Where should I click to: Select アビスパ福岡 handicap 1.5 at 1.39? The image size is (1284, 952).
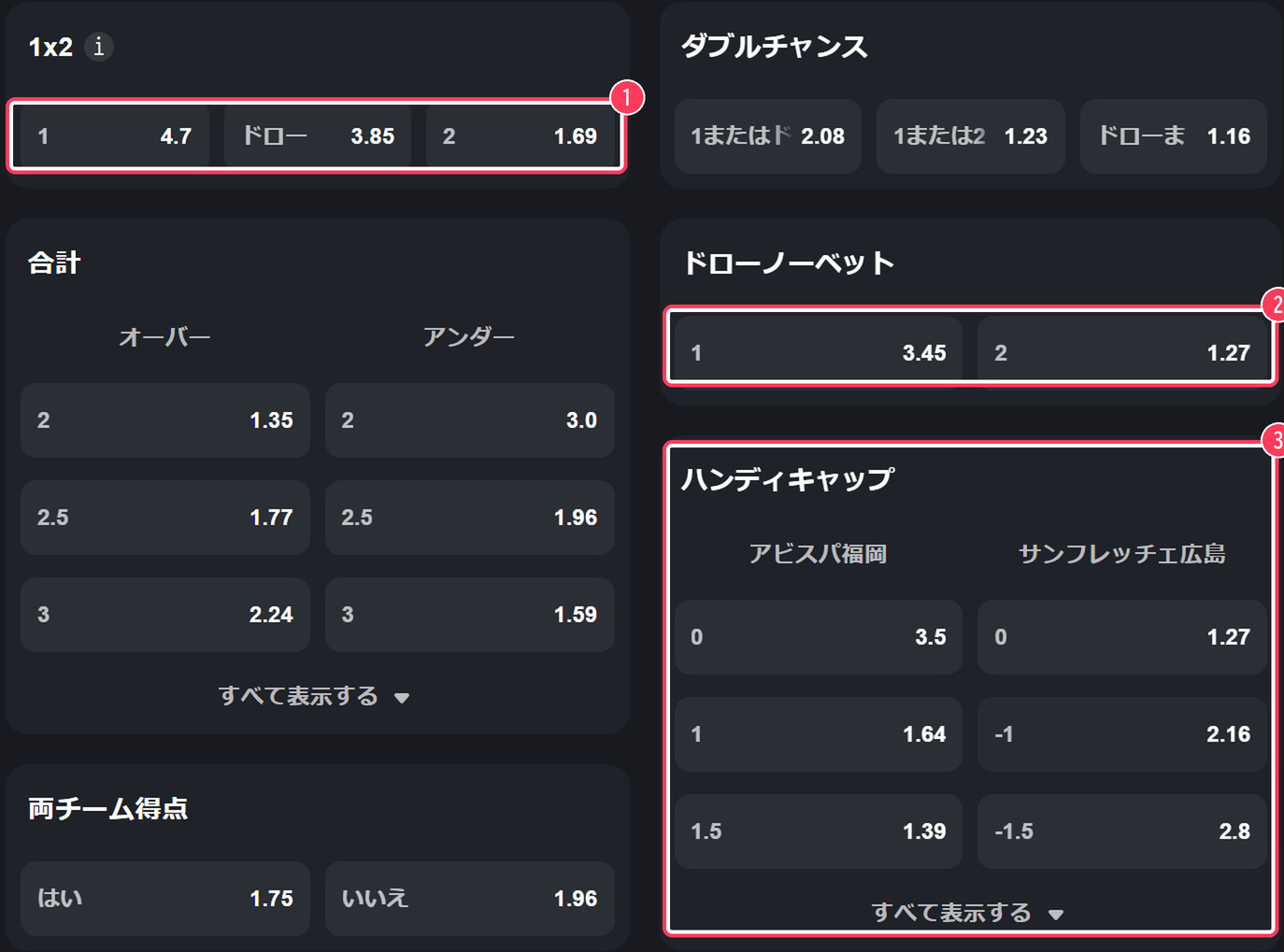pos(819,831)
